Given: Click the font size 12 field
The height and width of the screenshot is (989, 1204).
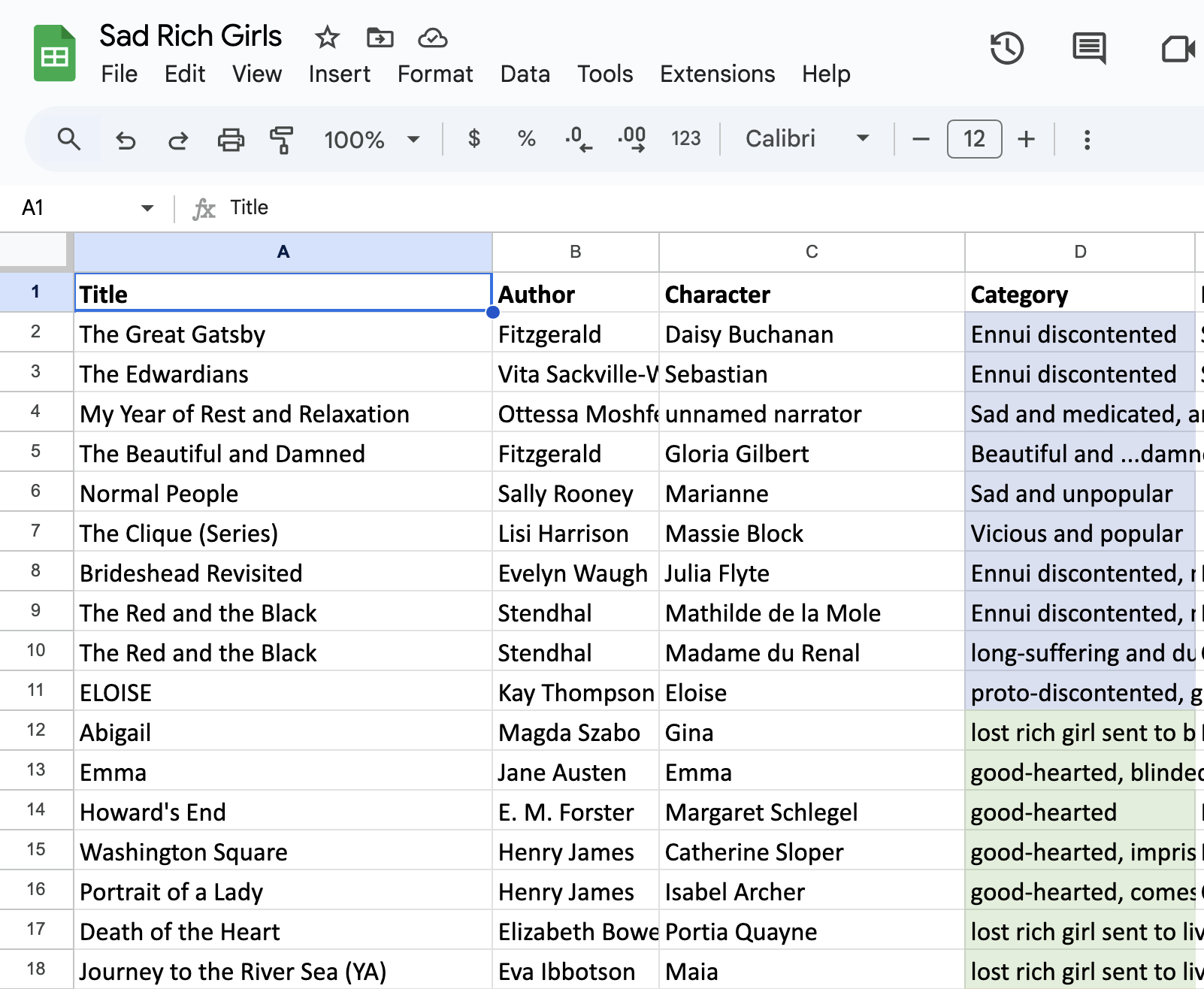Looking at the screenshot, I should point(974,139).
